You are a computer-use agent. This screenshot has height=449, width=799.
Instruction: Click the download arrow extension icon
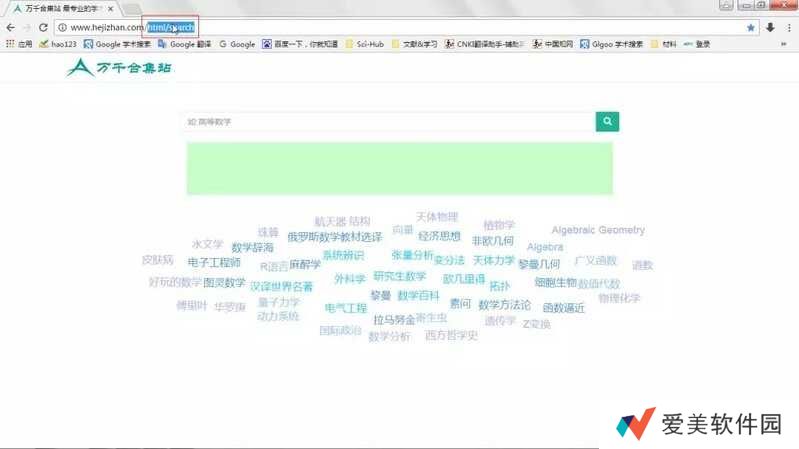coord(770,28)
